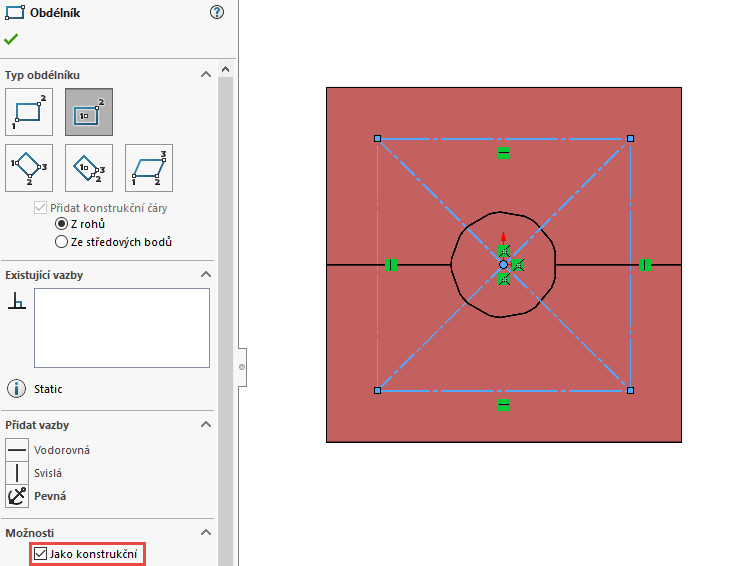Select the 3 point corner rectangle type
Image resolution: width=750 pixels, height=566 pixels.
click(x=29, y=168)
